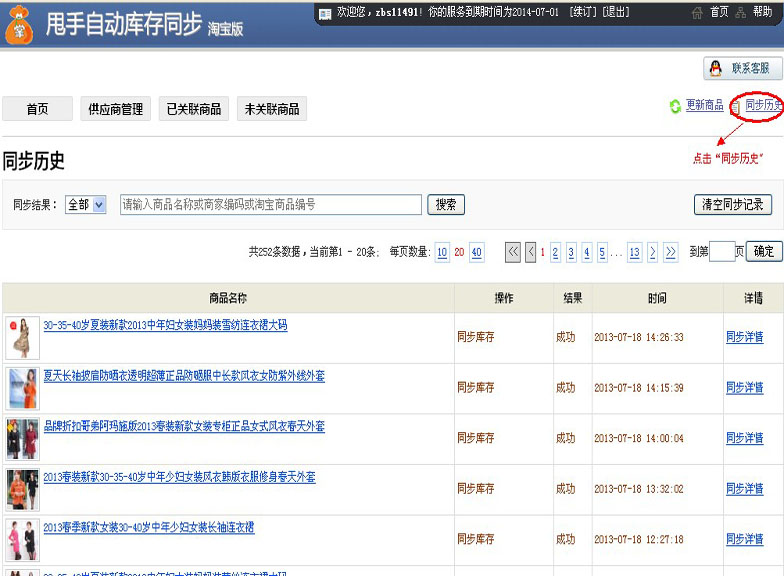Screen dimensions: 784x576
Task: Set page size to 40
Action: click(476, 252)
